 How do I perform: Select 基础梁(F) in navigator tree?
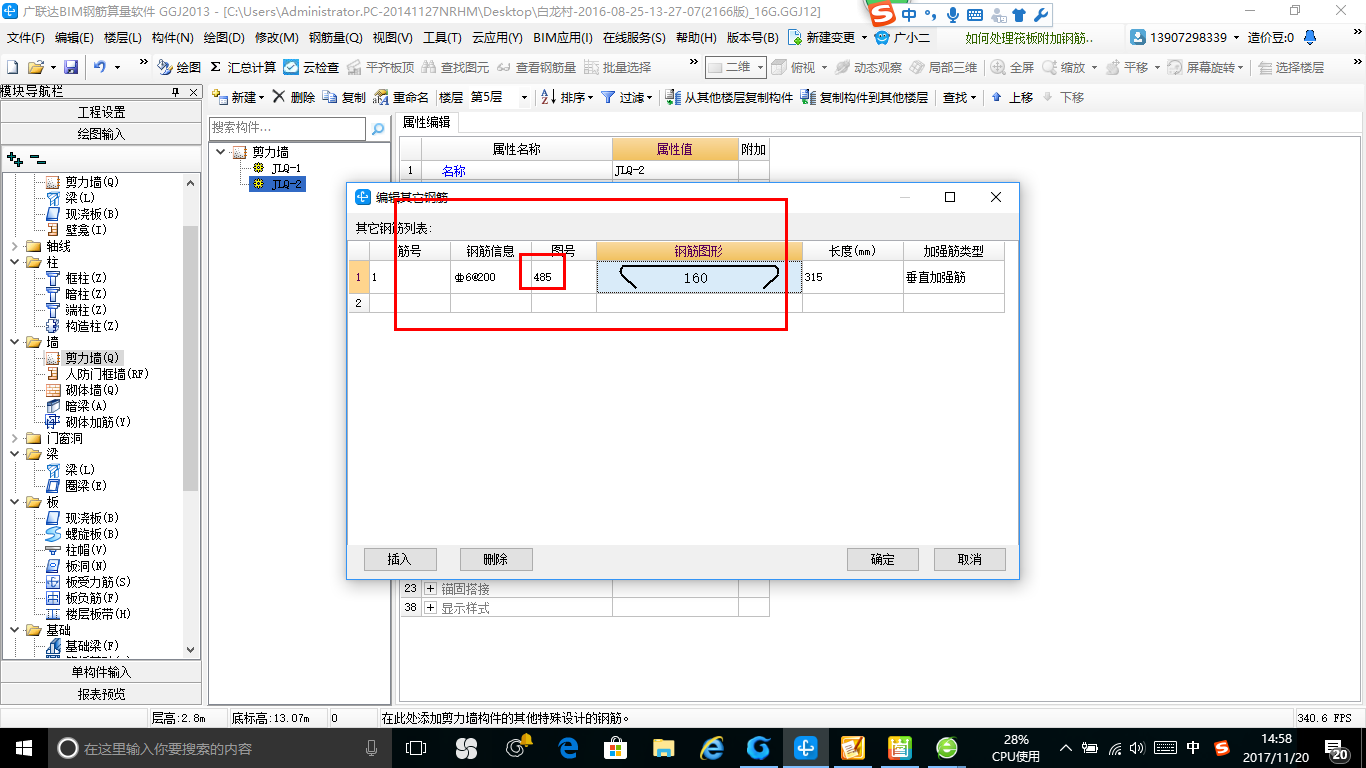(x=92, y=646)
